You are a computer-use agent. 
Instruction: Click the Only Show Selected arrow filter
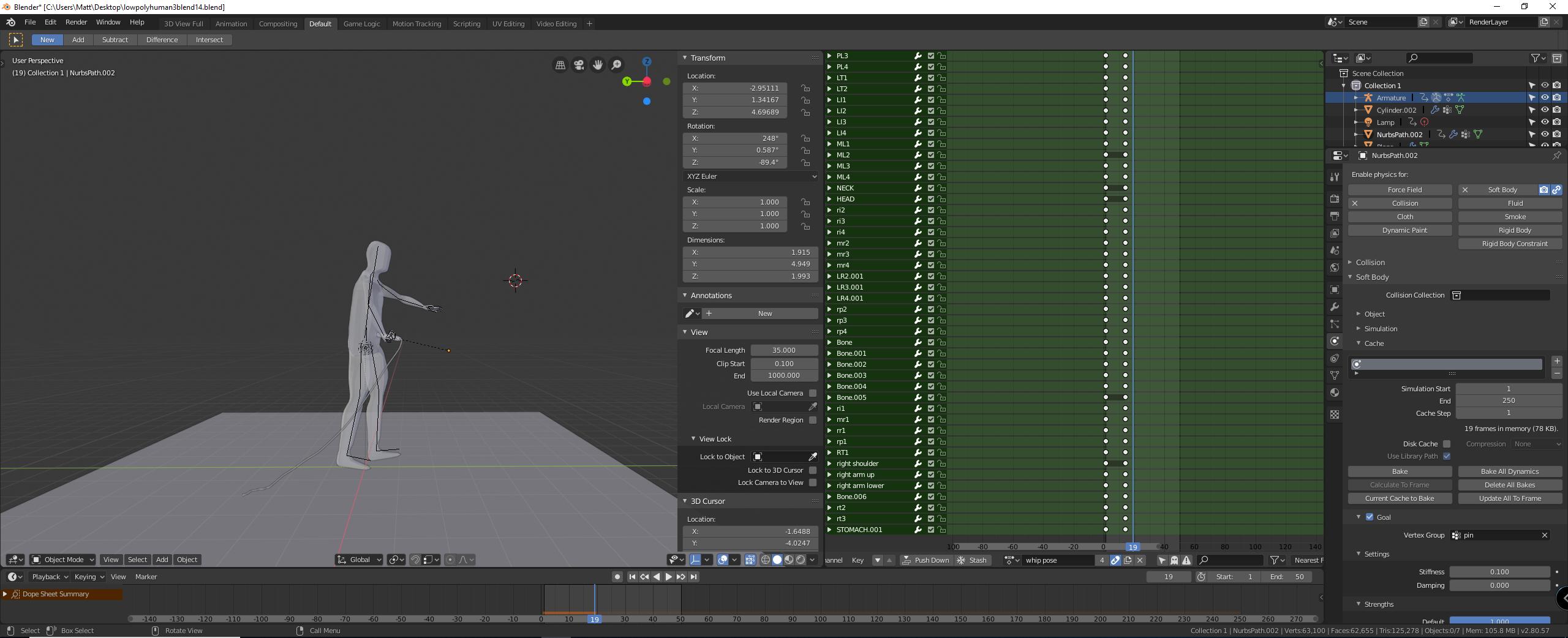1162,560
